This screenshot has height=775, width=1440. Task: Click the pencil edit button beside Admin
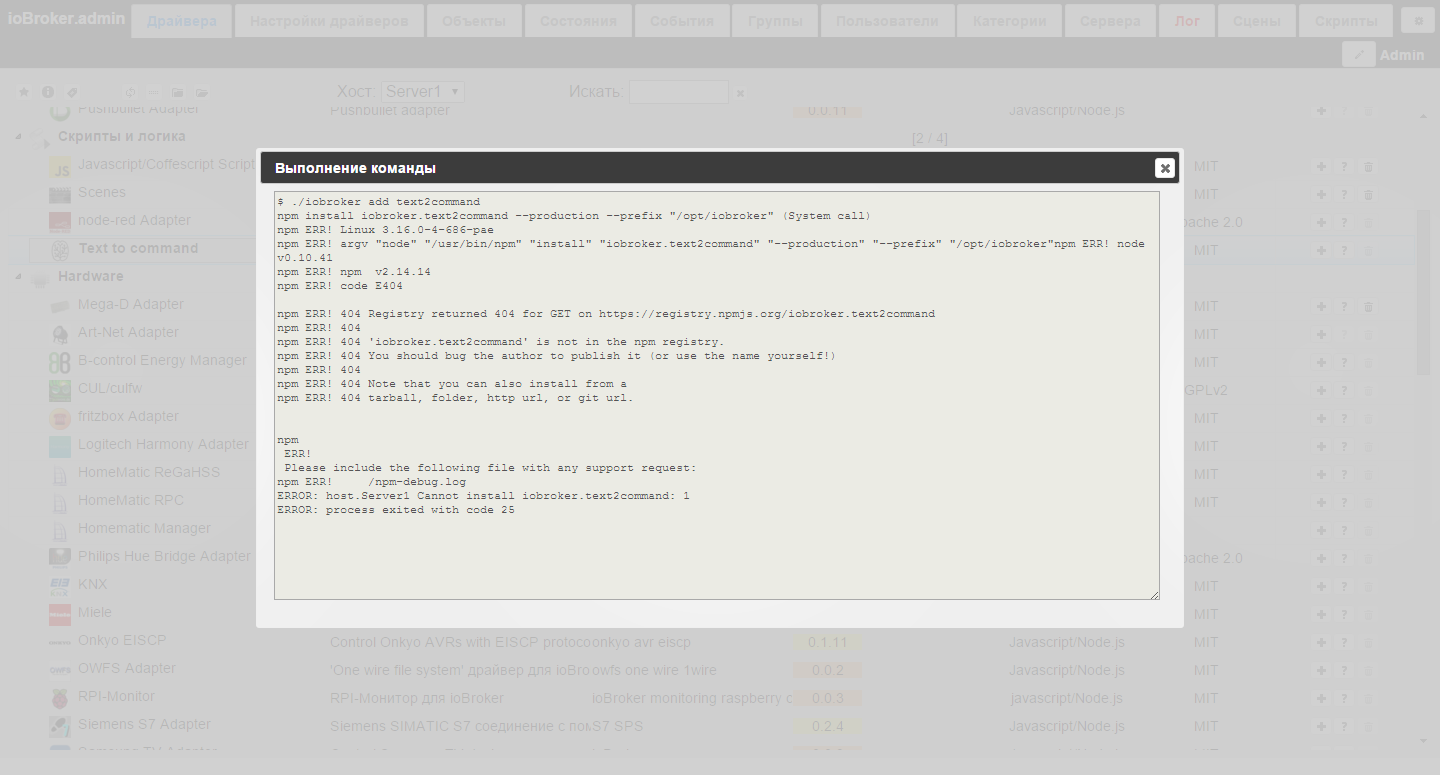1358,55
